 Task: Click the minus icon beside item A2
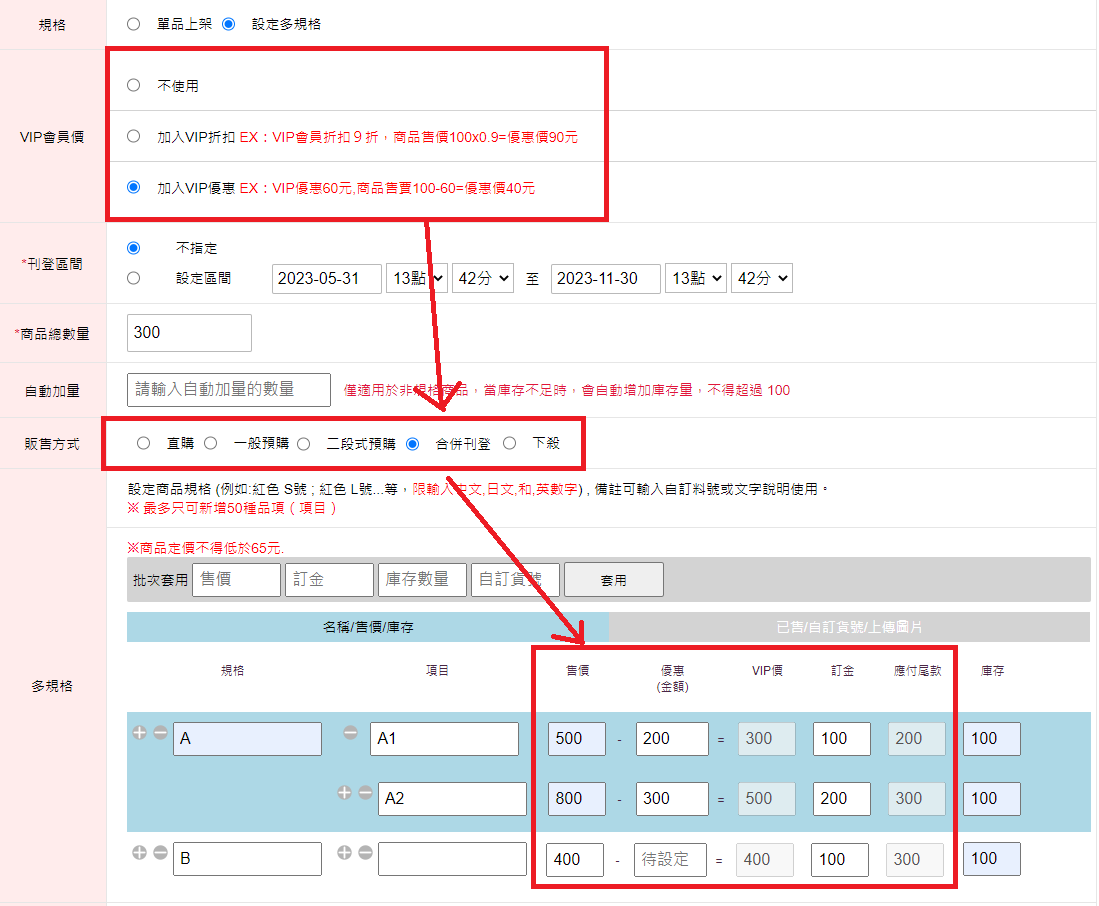point(365,792)
